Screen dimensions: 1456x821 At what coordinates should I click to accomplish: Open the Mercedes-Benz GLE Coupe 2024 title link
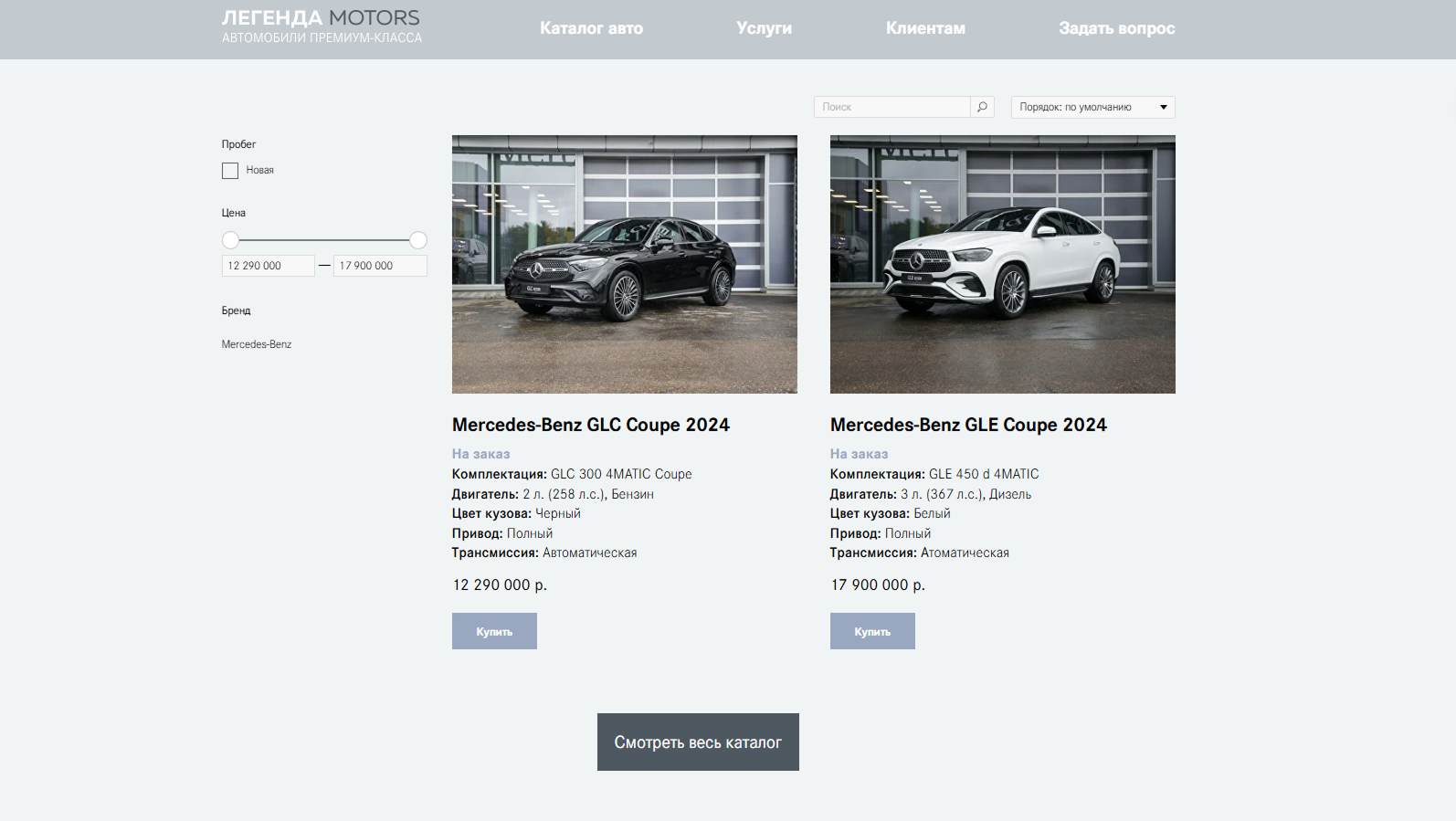968,425
